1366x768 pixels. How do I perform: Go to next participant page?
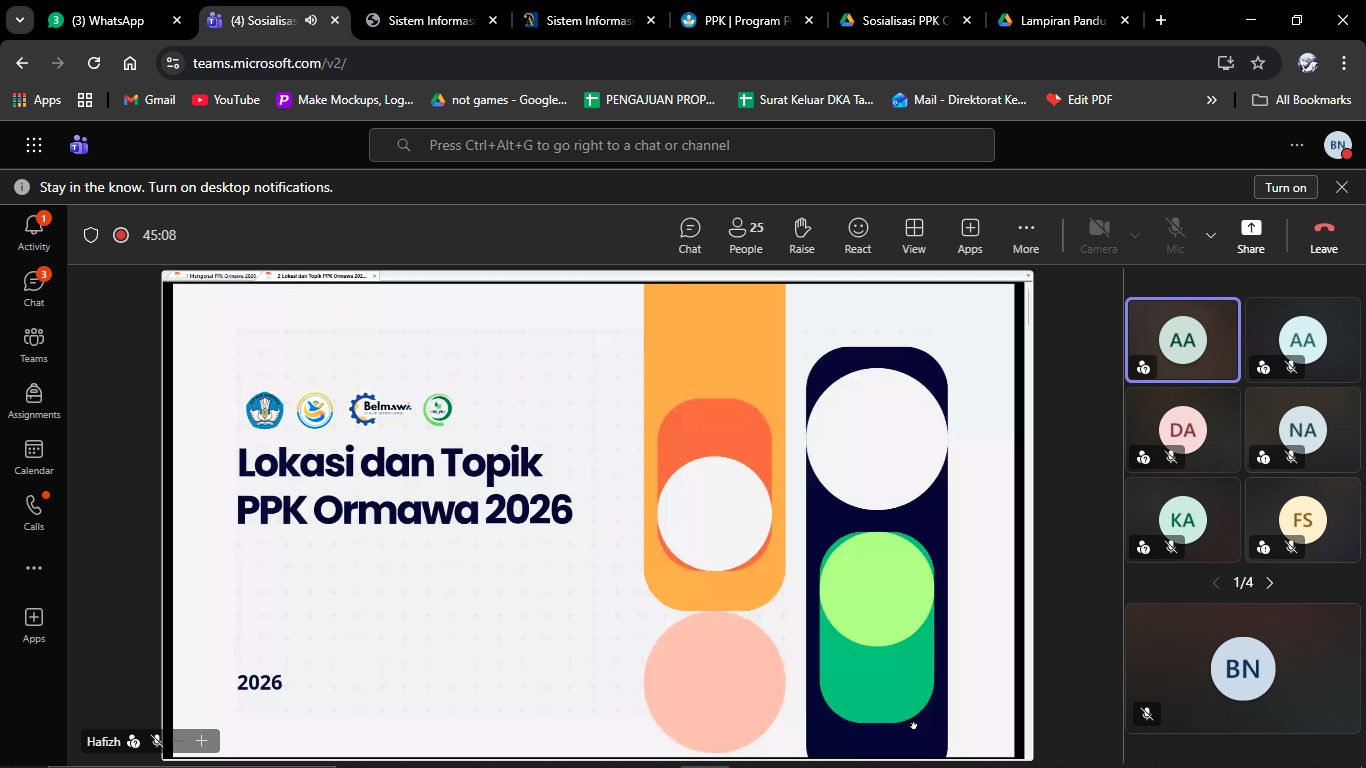(1270, 583)
